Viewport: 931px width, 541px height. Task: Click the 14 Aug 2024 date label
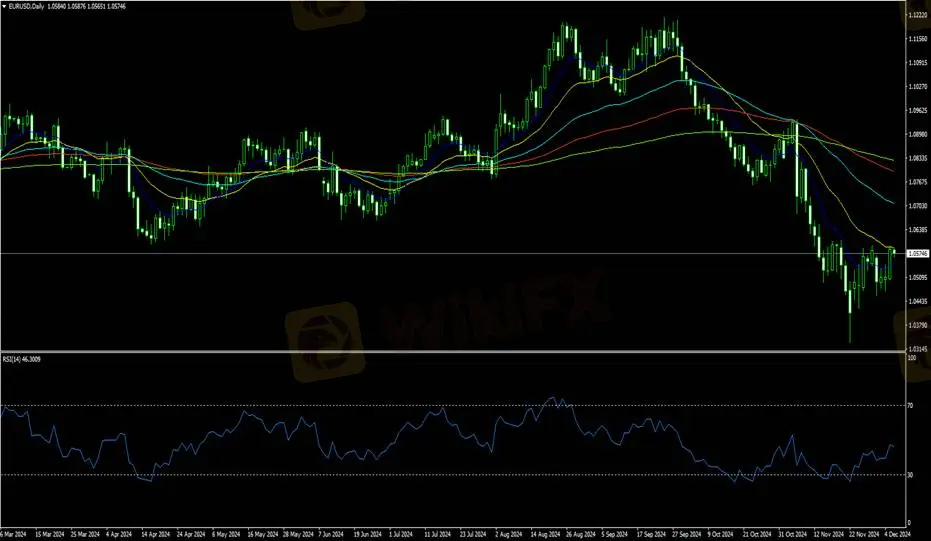tap(545, 534)
